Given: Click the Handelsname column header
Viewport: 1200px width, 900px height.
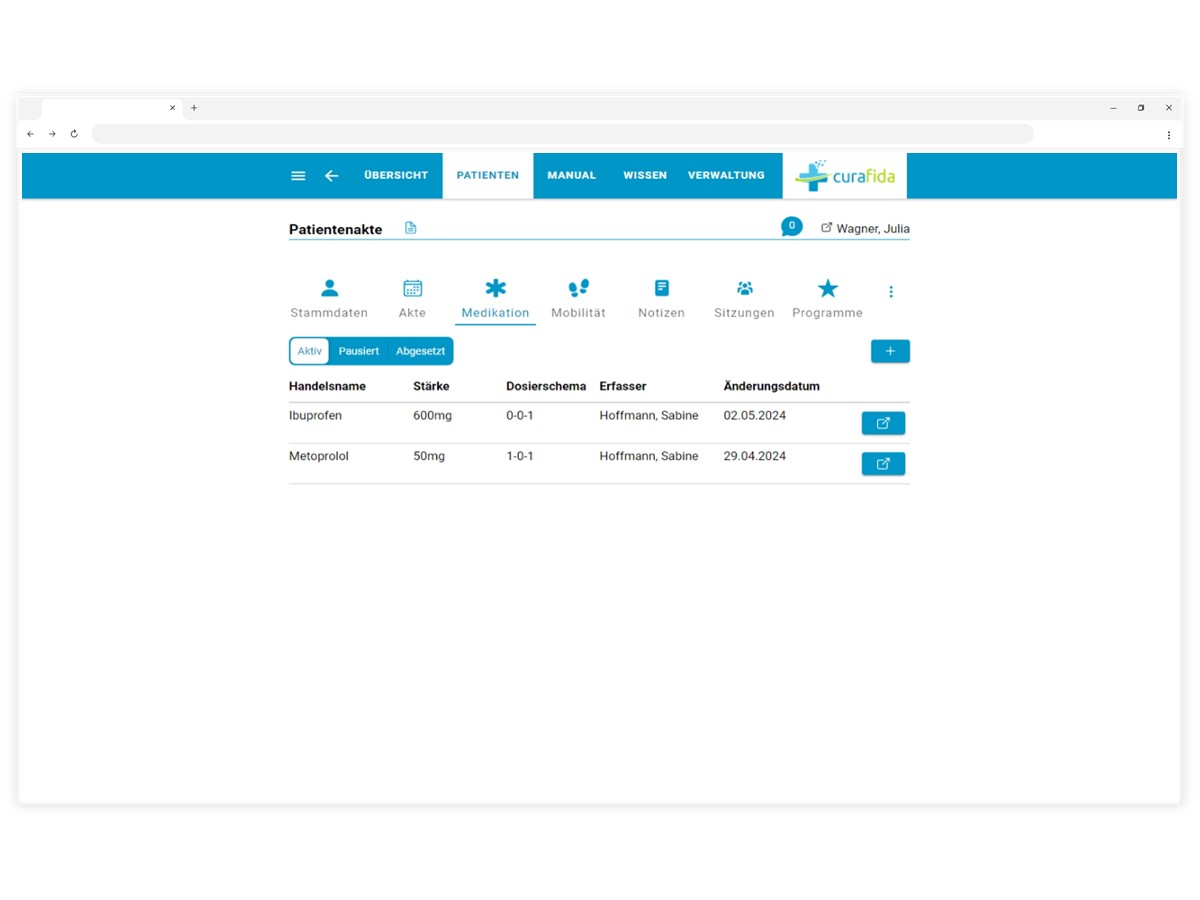Looking at the screenshot, I should [x=327, y=386].
